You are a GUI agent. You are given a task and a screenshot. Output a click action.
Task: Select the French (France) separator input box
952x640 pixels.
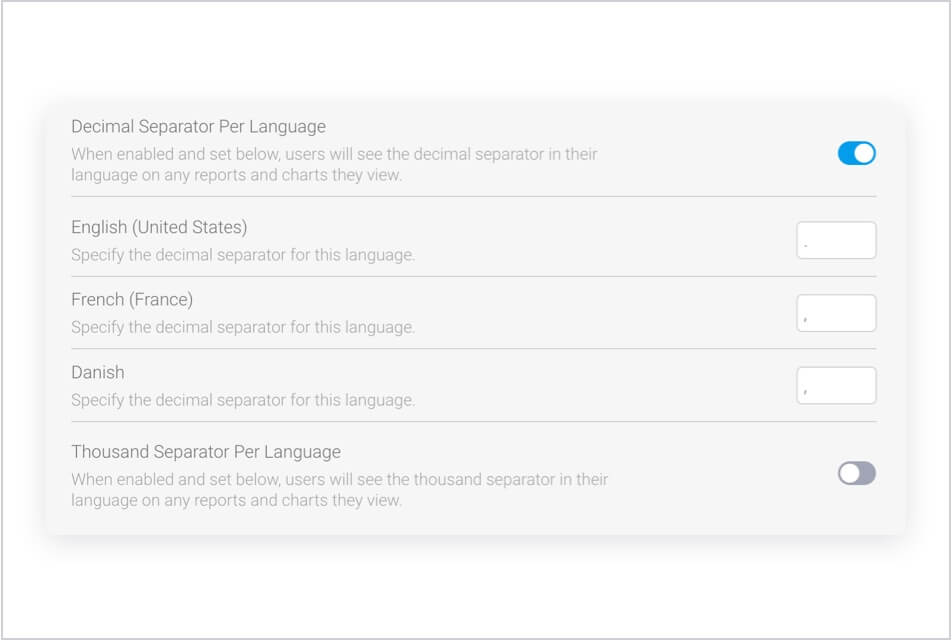(836, 312)
